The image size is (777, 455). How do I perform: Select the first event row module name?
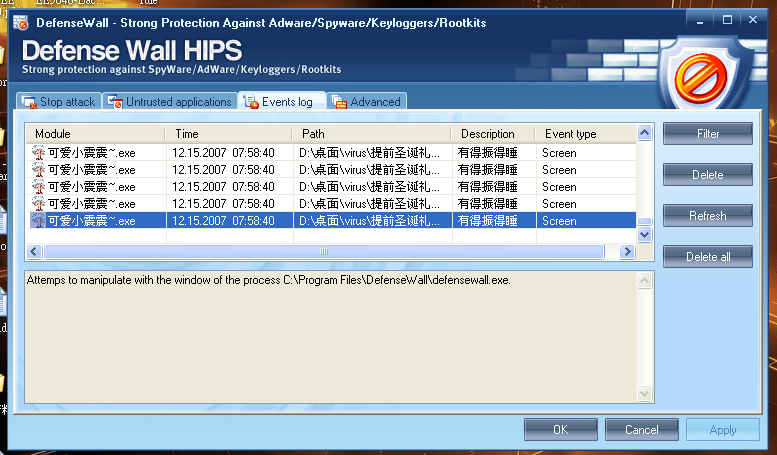coord(92,153)
